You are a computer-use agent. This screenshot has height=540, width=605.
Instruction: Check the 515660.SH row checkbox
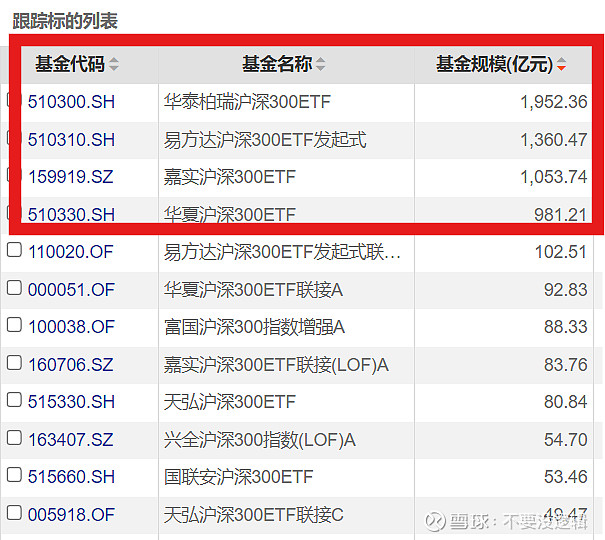pyautogui.click(x=14, y=475)
